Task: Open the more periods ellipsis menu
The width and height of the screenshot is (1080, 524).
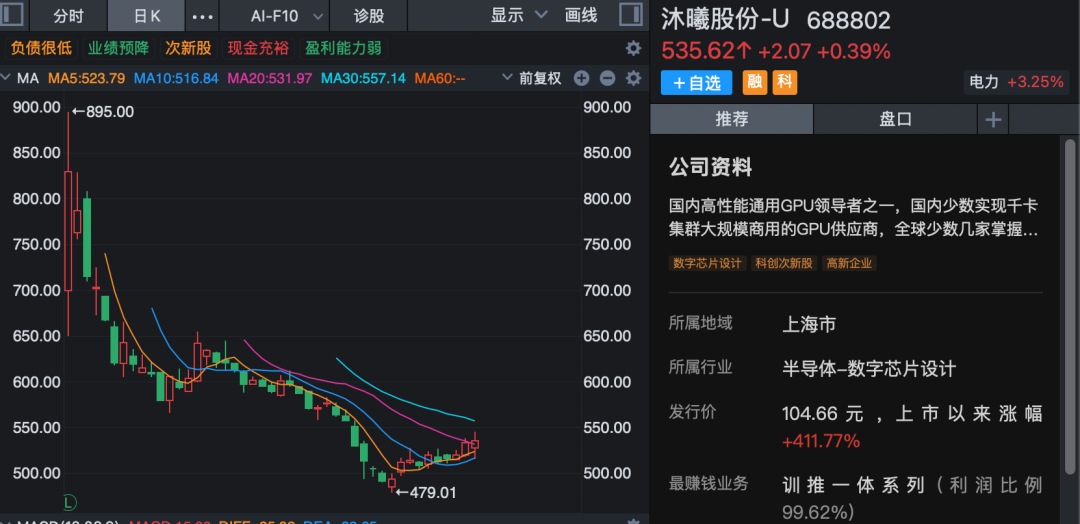Action: tap(202, 16)
